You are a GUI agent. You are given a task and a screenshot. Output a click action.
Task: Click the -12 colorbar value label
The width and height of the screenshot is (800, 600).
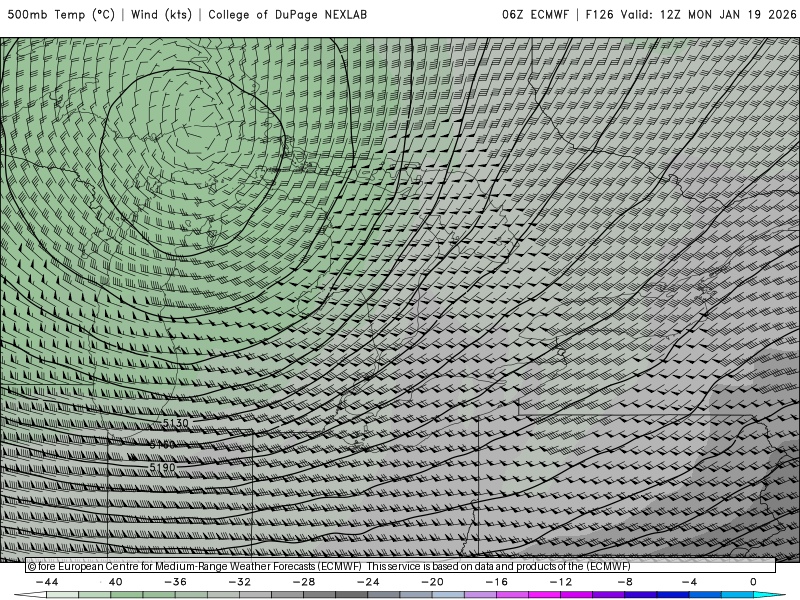[x=561, y=582]
